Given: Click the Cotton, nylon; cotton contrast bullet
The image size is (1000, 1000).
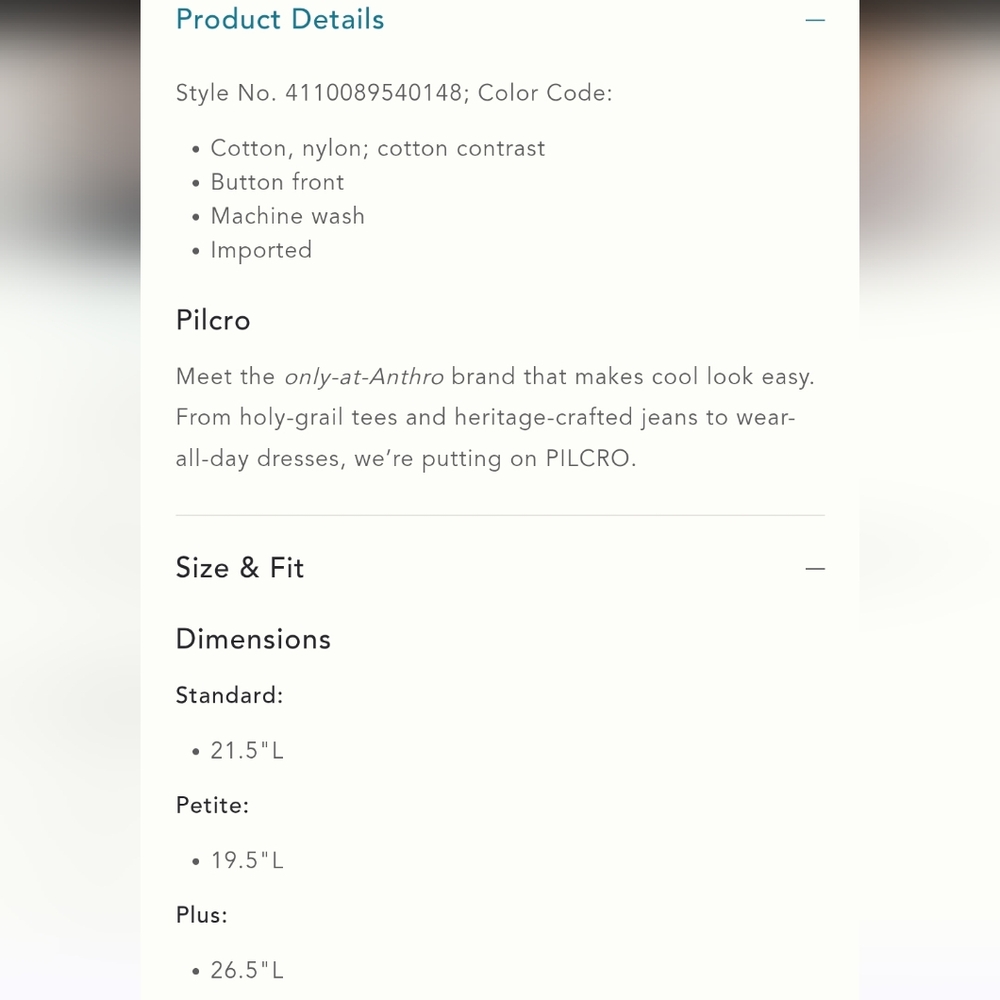Looking at the screenshot, I should click(378, 149).
